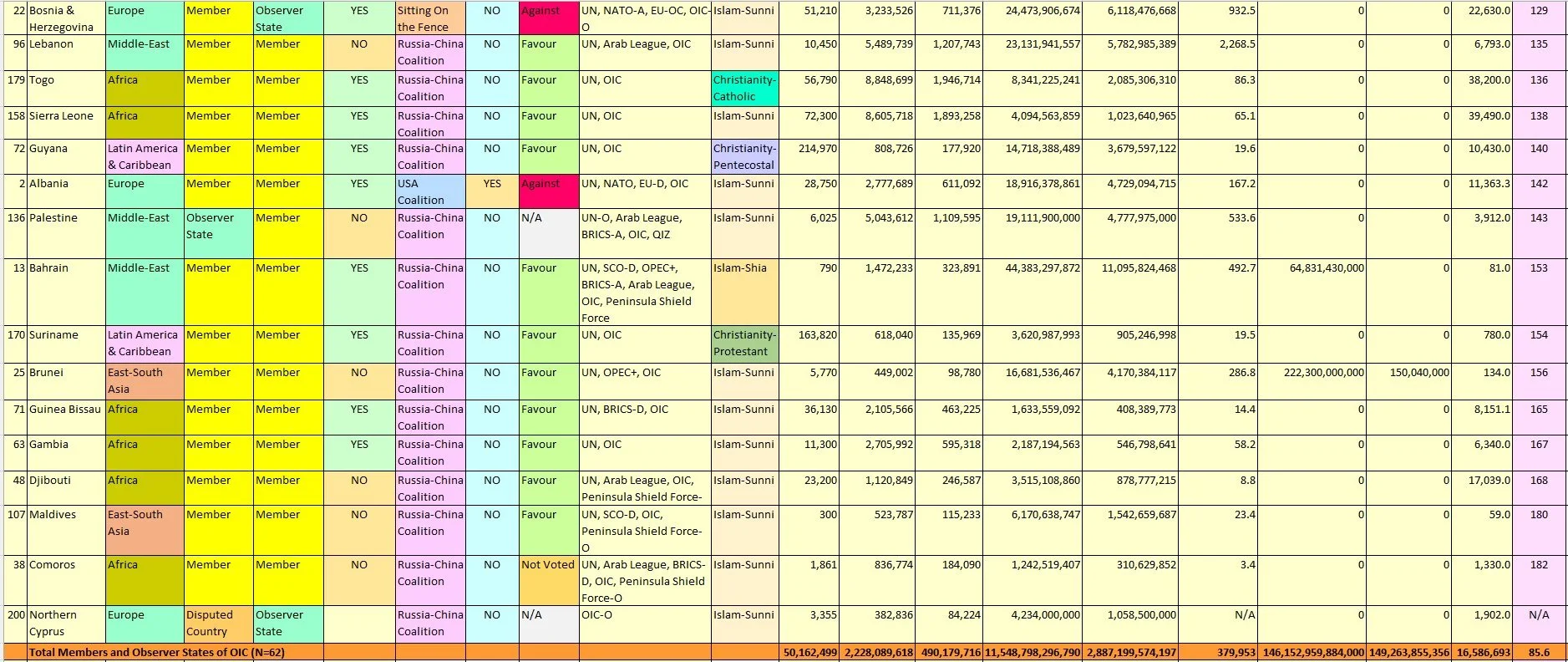Click 'UN, Arab League, OIC' cell for Lebanon

(645, 53)
